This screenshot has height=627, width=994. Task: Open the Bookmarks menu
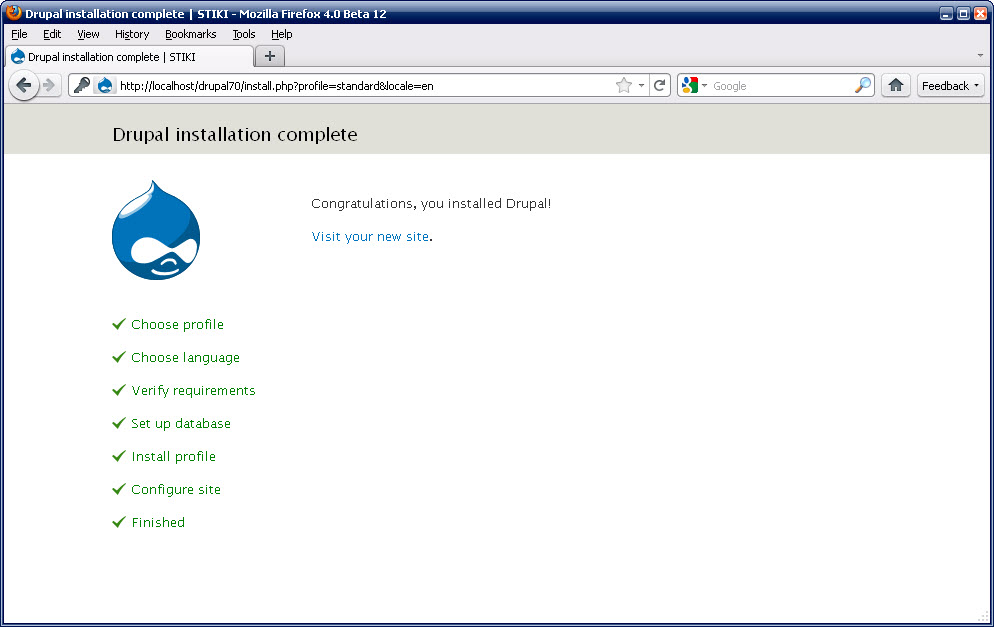tap(190, 34)
